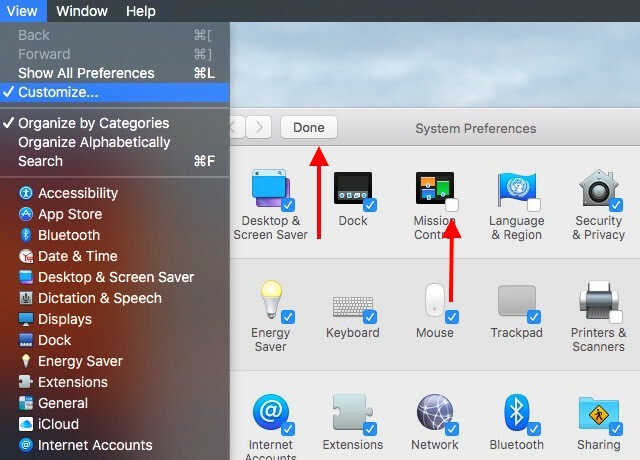Select Search from the View menu
This screenshot has width=640, height=460.
115,161
